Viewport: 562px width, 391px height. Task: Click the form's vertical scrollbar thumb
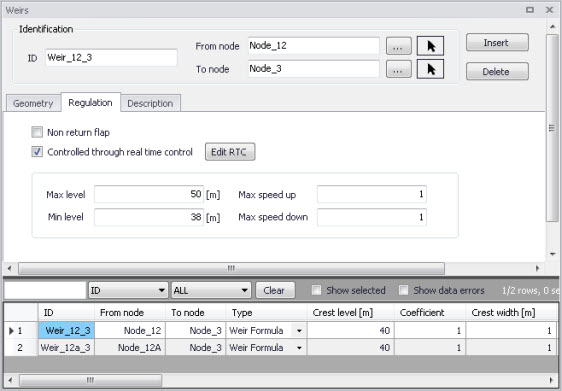click(x=552, y=128)
